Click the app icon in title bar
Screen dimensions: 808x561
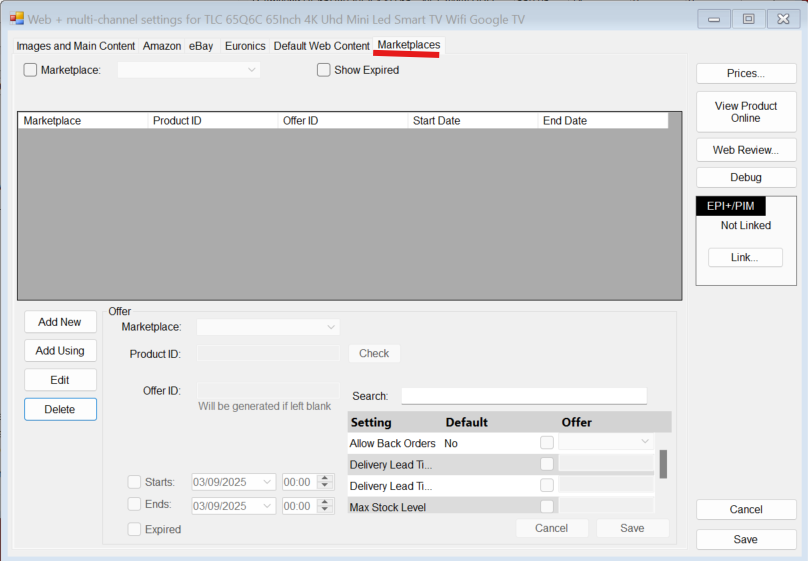tap(17, 19)
